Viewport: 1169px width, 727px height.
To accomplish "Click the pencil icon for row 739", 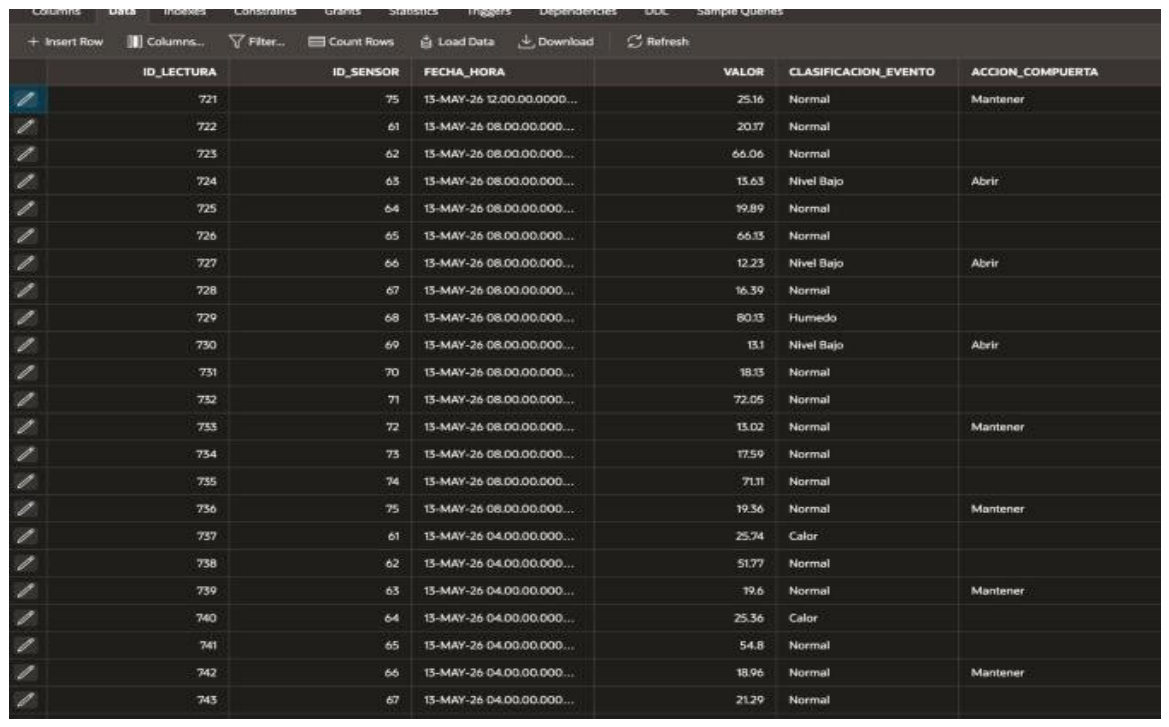I will pos(26,591).
